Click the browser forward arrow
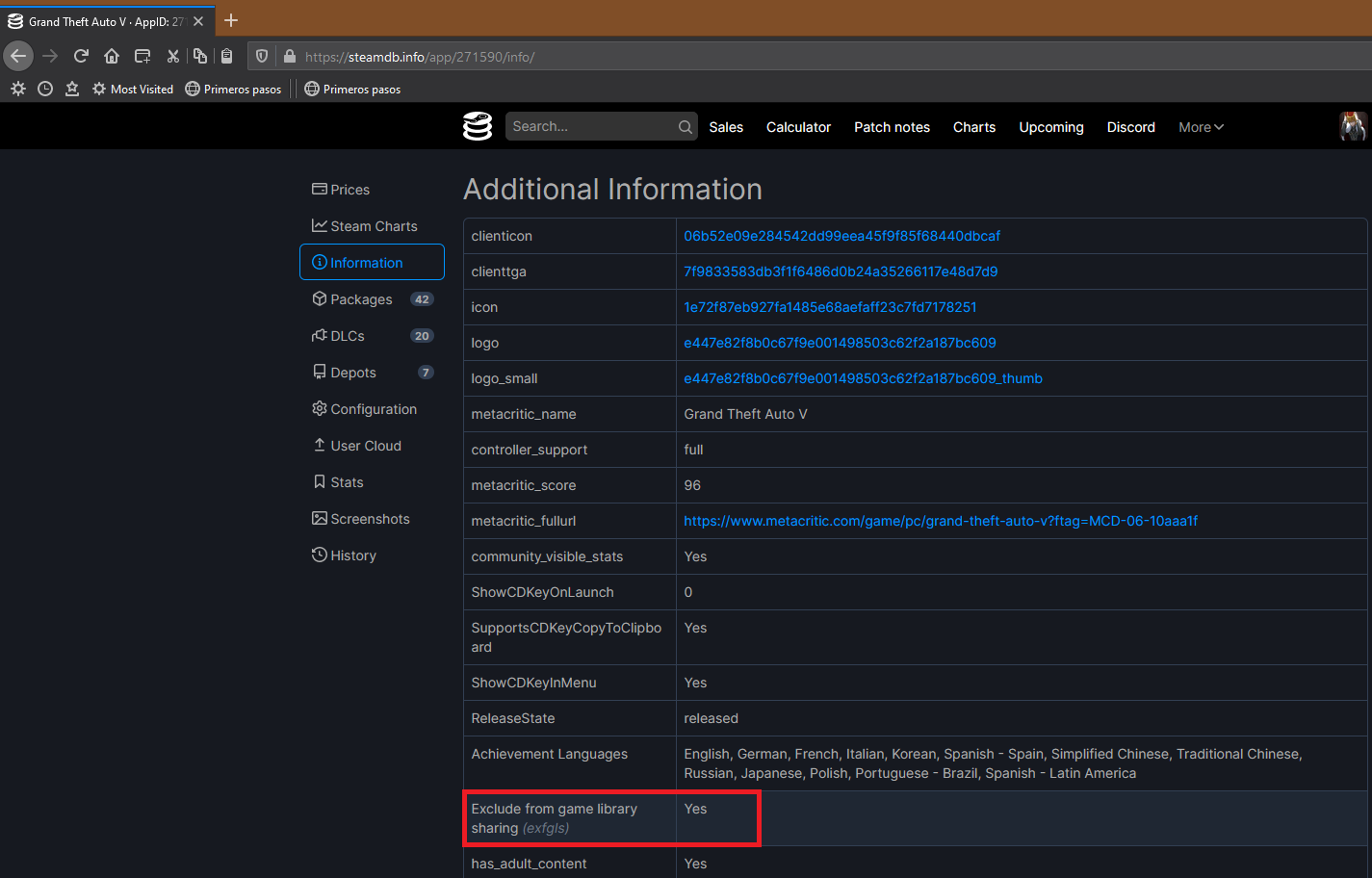1372x878 pixels. pyautogui.click(x=50, y=56)
